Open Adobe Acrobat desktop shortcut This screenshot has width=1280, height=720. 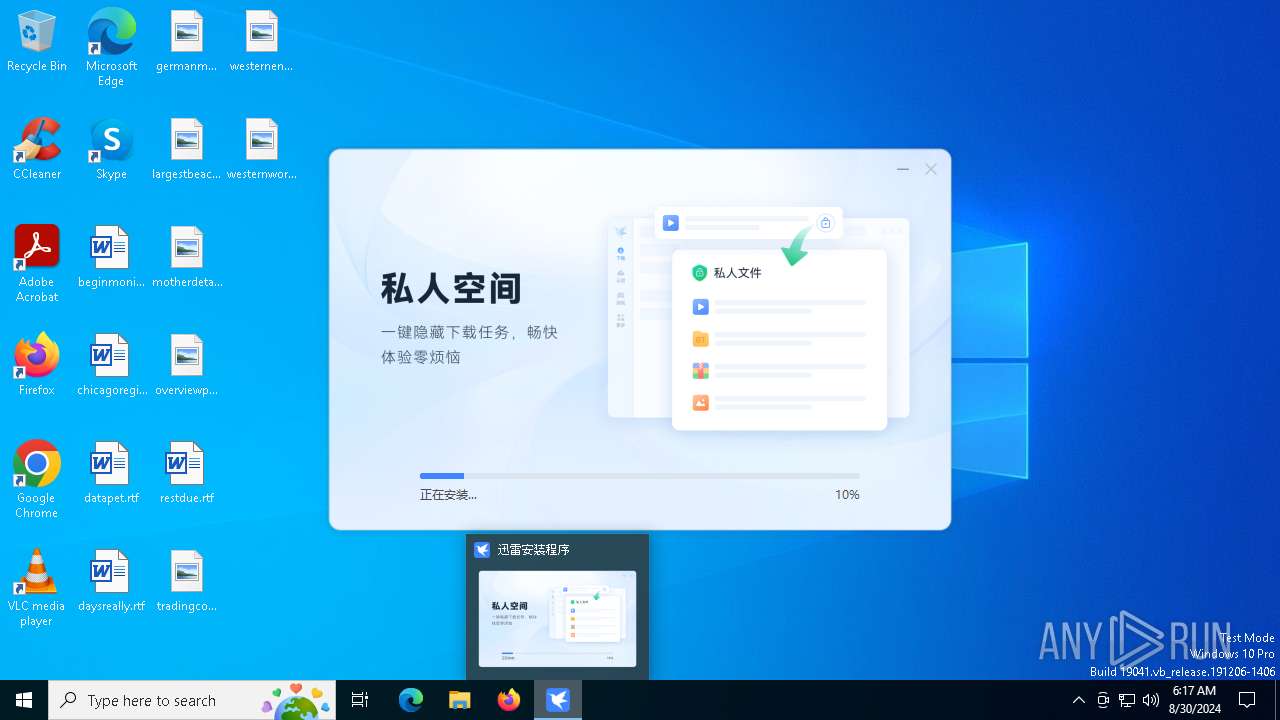click(37, 264)
